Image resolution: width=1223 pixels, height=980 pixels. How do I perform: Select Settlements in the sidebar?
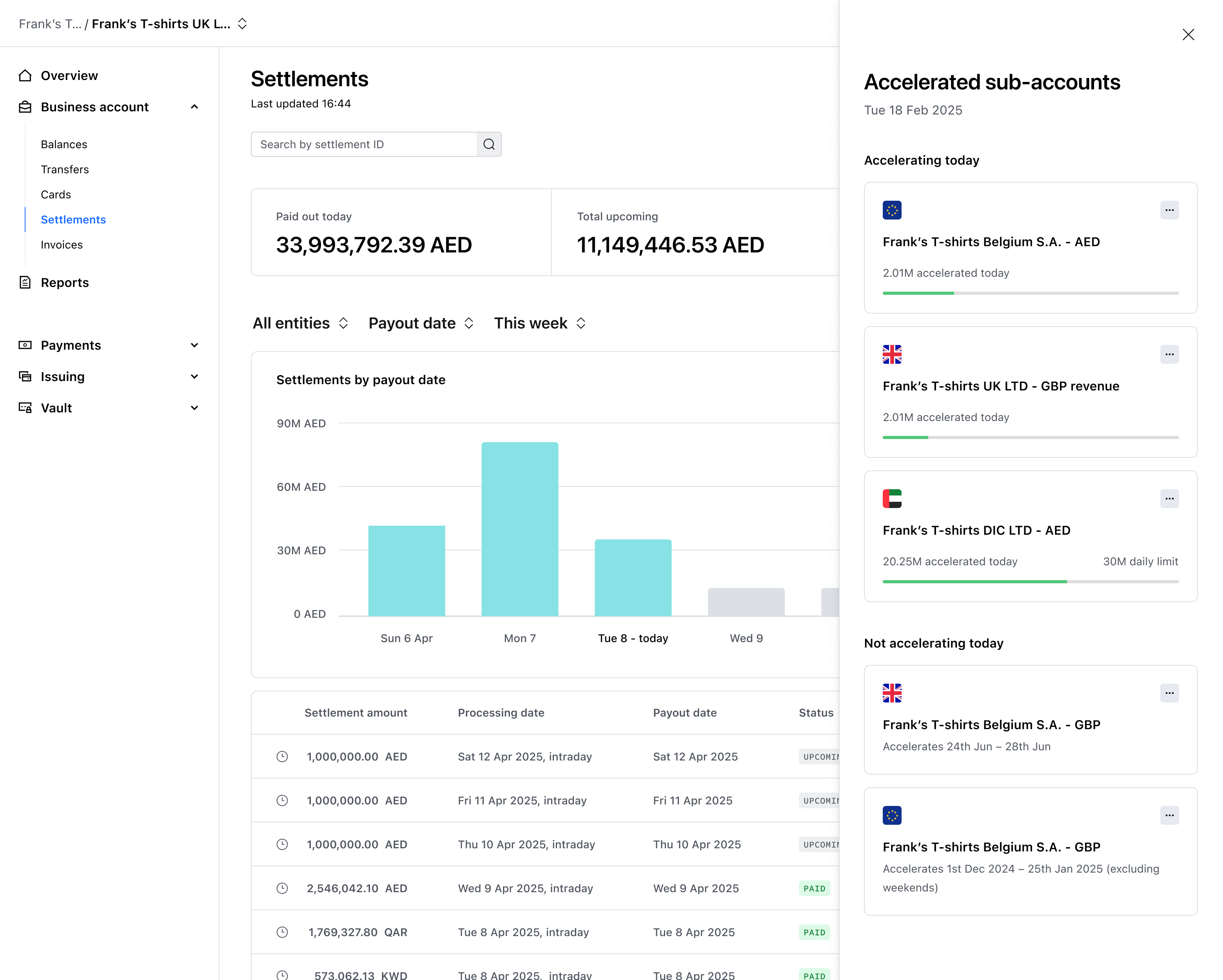pos(73,220)
